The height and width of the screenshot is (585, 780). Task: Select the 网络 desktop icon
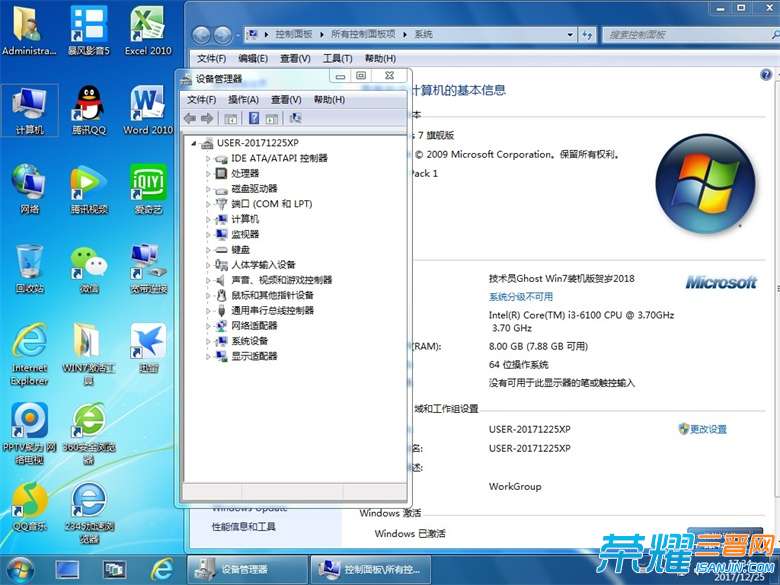point(29,189)
